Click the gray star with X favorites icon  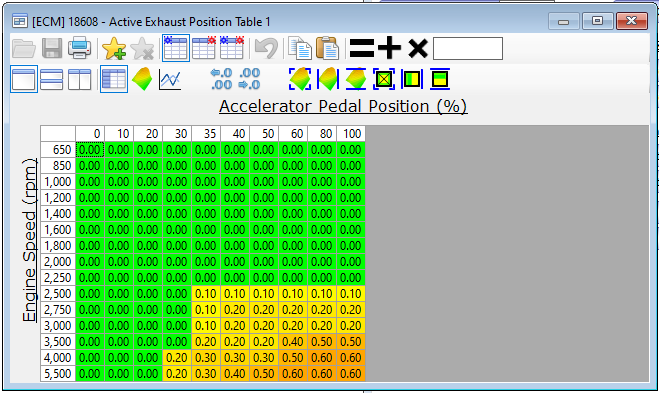pos(142,48)
